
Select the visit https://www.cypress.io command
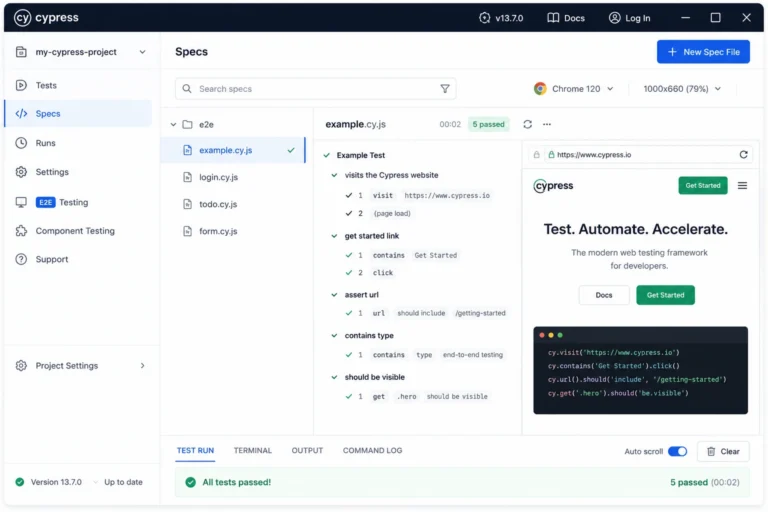[418, 195]
